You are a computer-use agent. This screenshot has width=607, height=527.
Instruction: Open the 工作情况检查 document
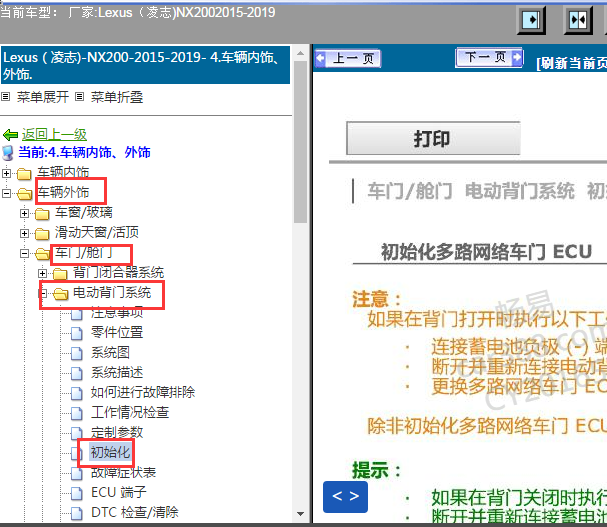coord(130,412)
